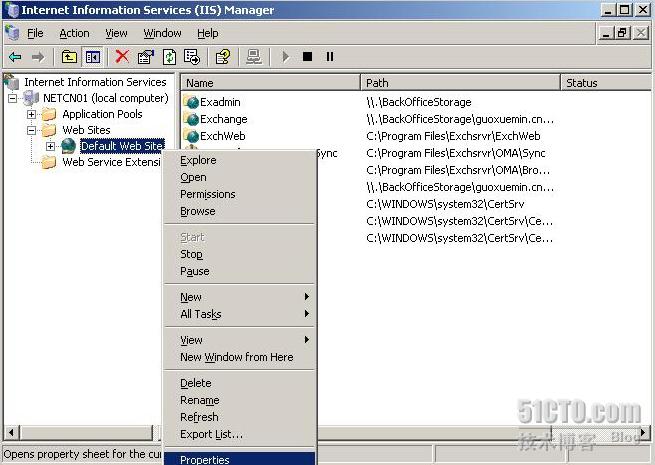Viewport: 655px width, 465px height.
Task: Click the Up one level folder icon
Action: [x=69, y=57]
